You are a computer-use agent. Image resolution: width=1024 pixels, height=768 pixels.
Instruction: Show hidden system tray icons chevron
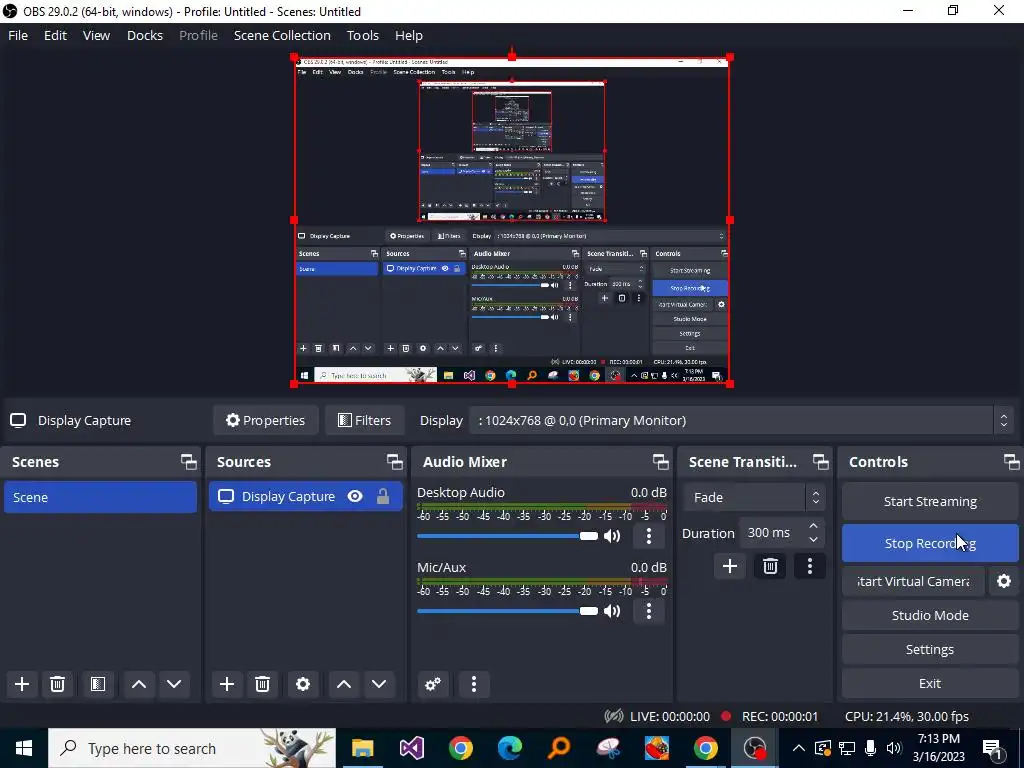coord(798,748)
